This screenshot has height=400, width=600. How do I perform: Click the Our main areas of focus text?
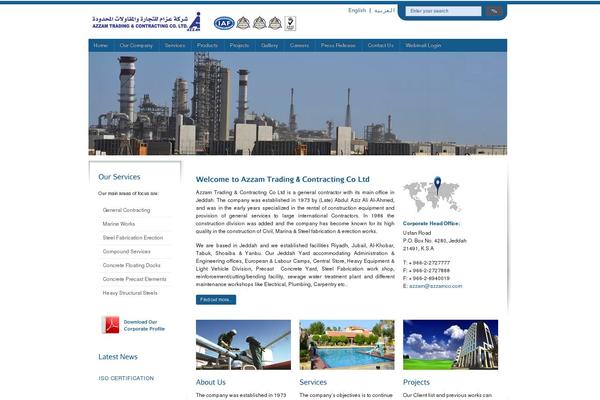[x=128, y=193]
